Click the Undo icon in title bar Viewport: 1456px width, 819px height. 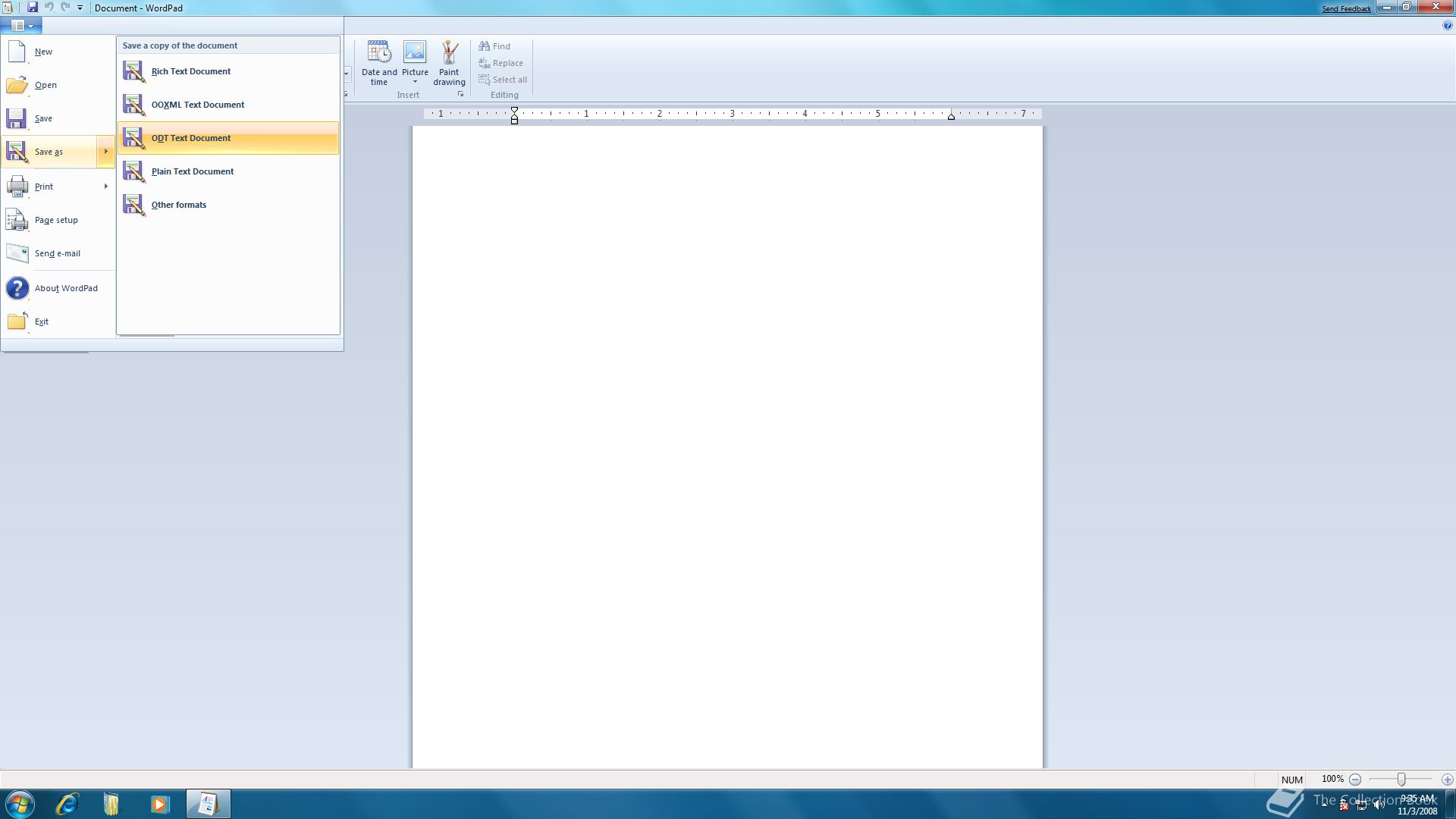49,7
